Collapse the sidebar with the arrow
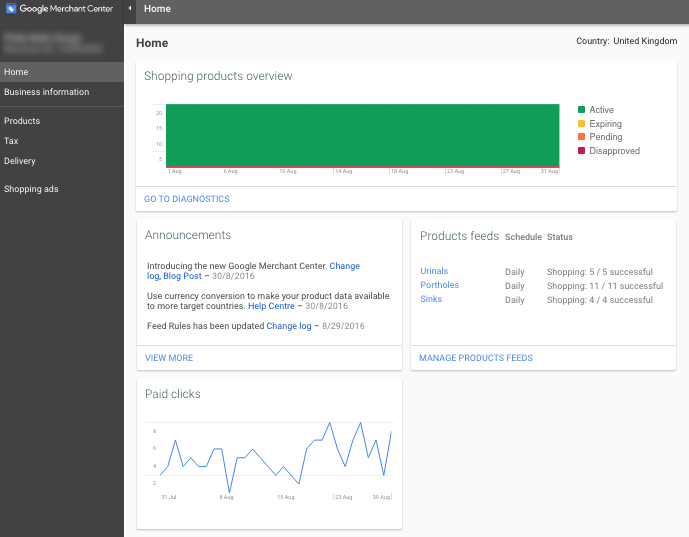The image size is (689, 537). click(x=129, y=9)
